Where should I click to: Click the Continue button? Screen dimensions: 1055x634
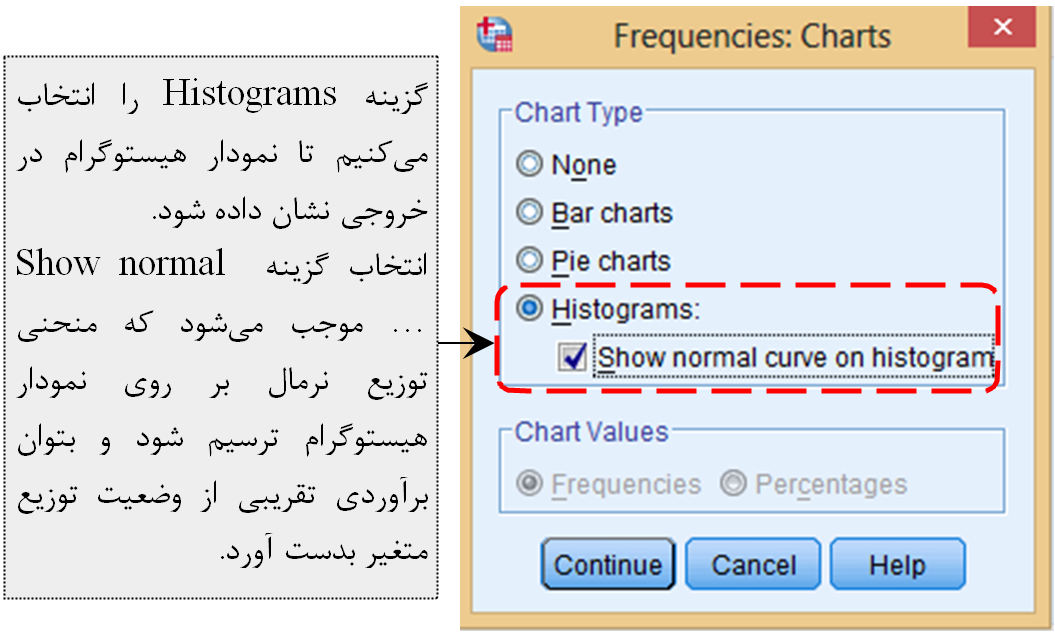click(x=608, y=564)
